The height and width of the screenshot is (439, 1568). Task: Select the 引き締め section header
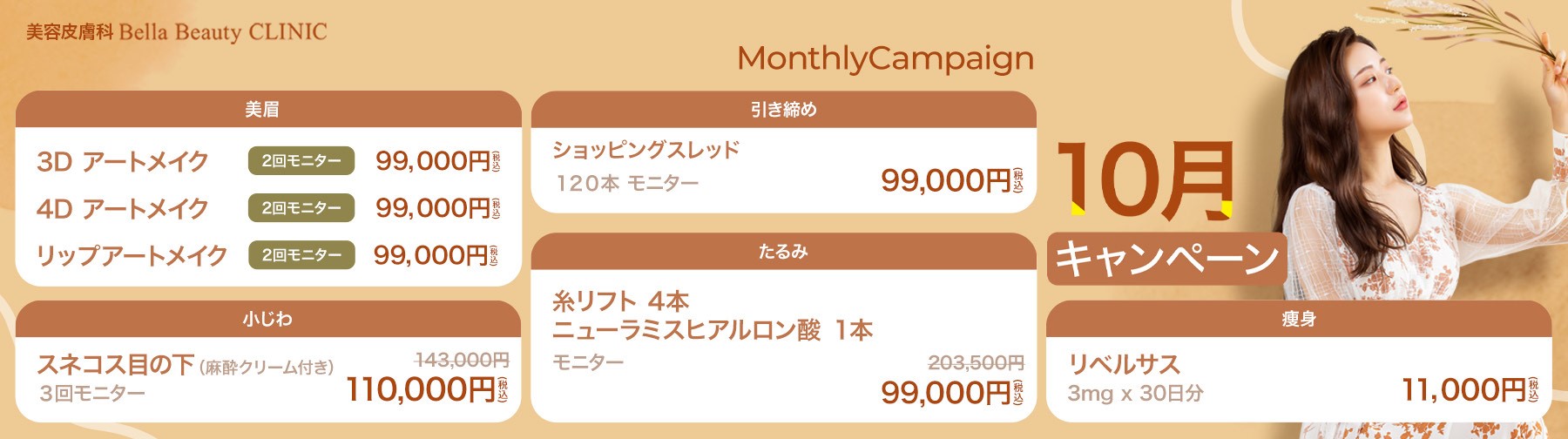tap(784, 109)
